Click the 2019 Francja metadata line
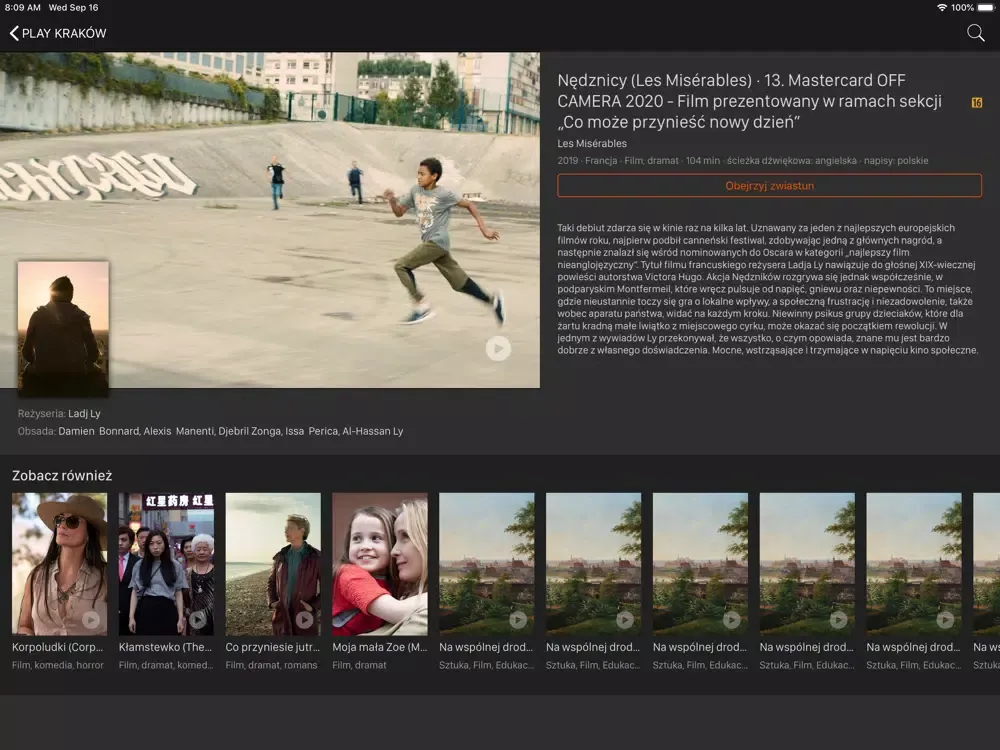The image size is (1000, 750). 742,161
